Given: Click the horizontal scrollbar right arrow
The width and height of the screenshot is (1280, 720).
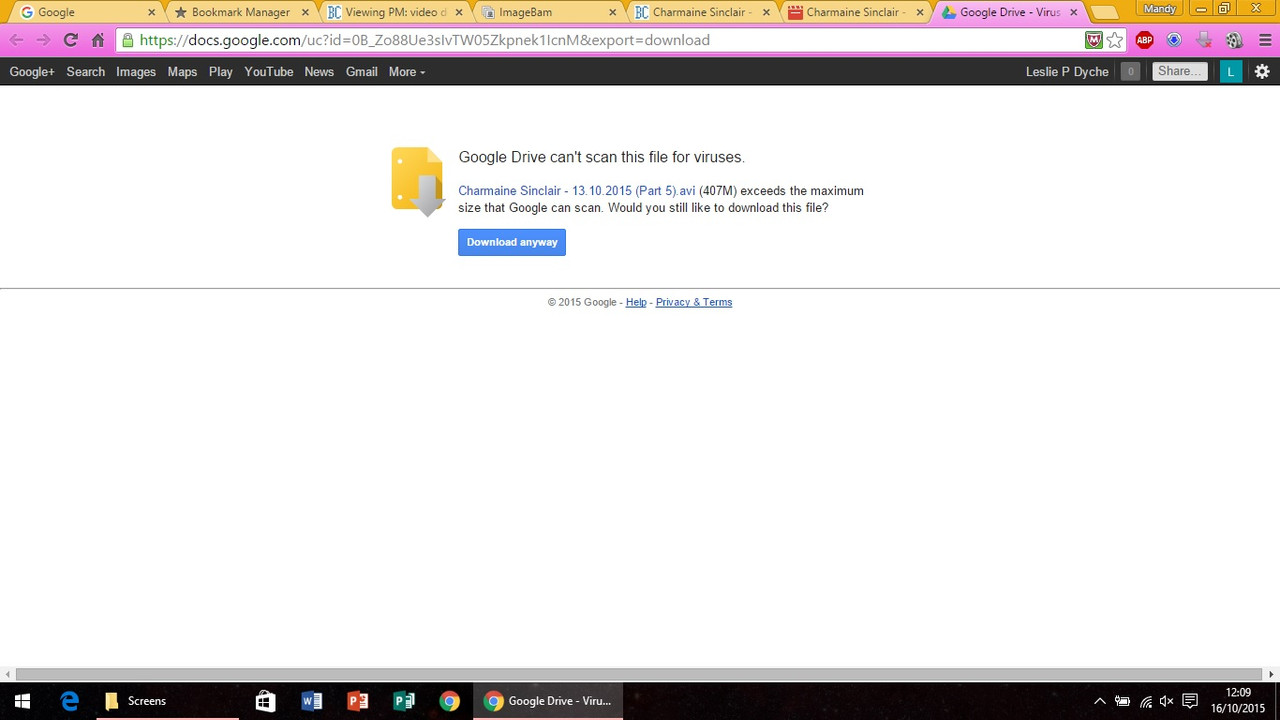Looking at the screenshot, I should click(1272, 675).
